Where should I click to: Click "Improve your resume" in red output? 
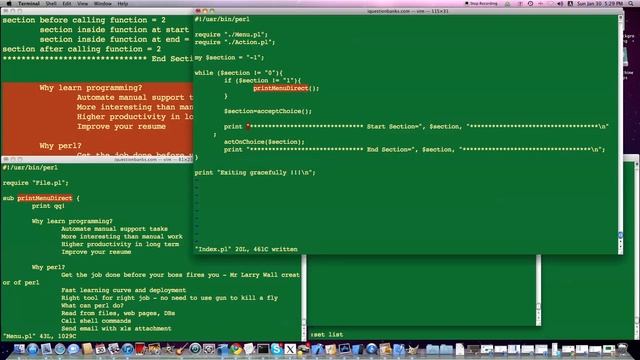click(x=121, y=127)
